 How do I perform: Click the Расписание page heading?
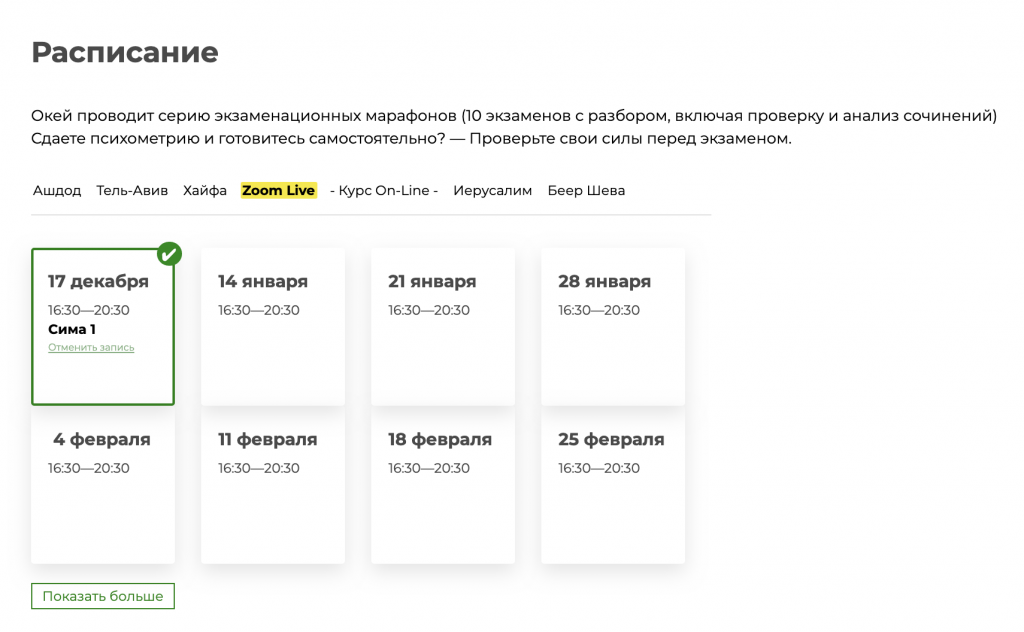click(x=125, y=52)
